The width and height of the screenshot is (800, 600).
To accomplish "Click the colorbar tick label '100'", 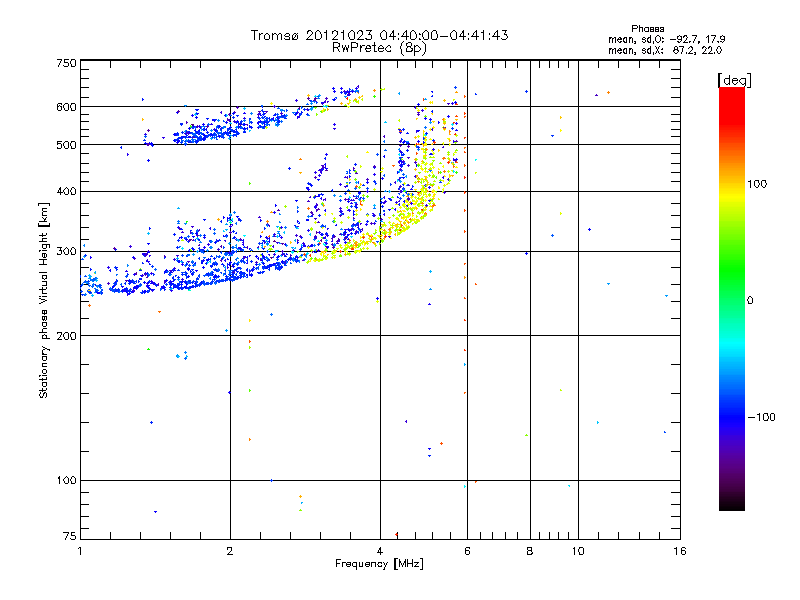I will 757,184.
